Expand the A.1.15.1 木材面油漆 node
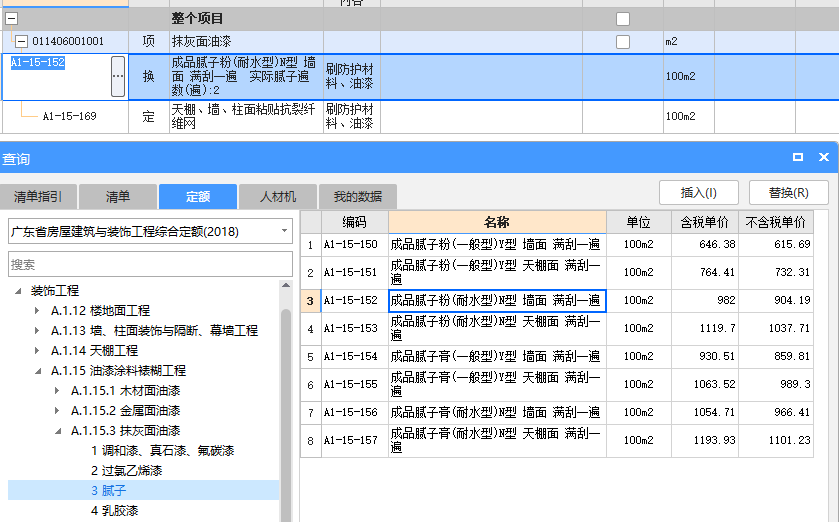 pyautogui.click(x=57, y=391)
